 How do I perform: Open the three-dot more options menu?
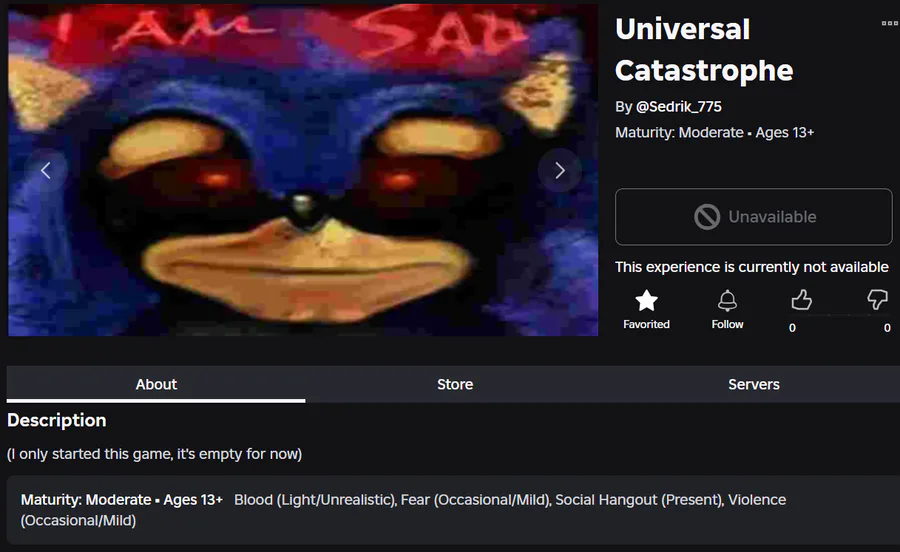(890, 24)
